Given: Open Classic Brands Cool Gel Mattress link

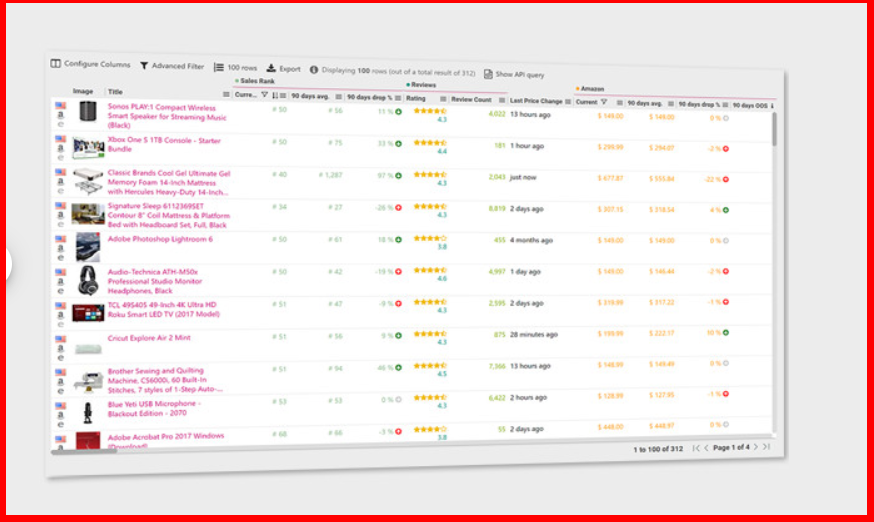Looking at the screenshot, I should [168, 182].
